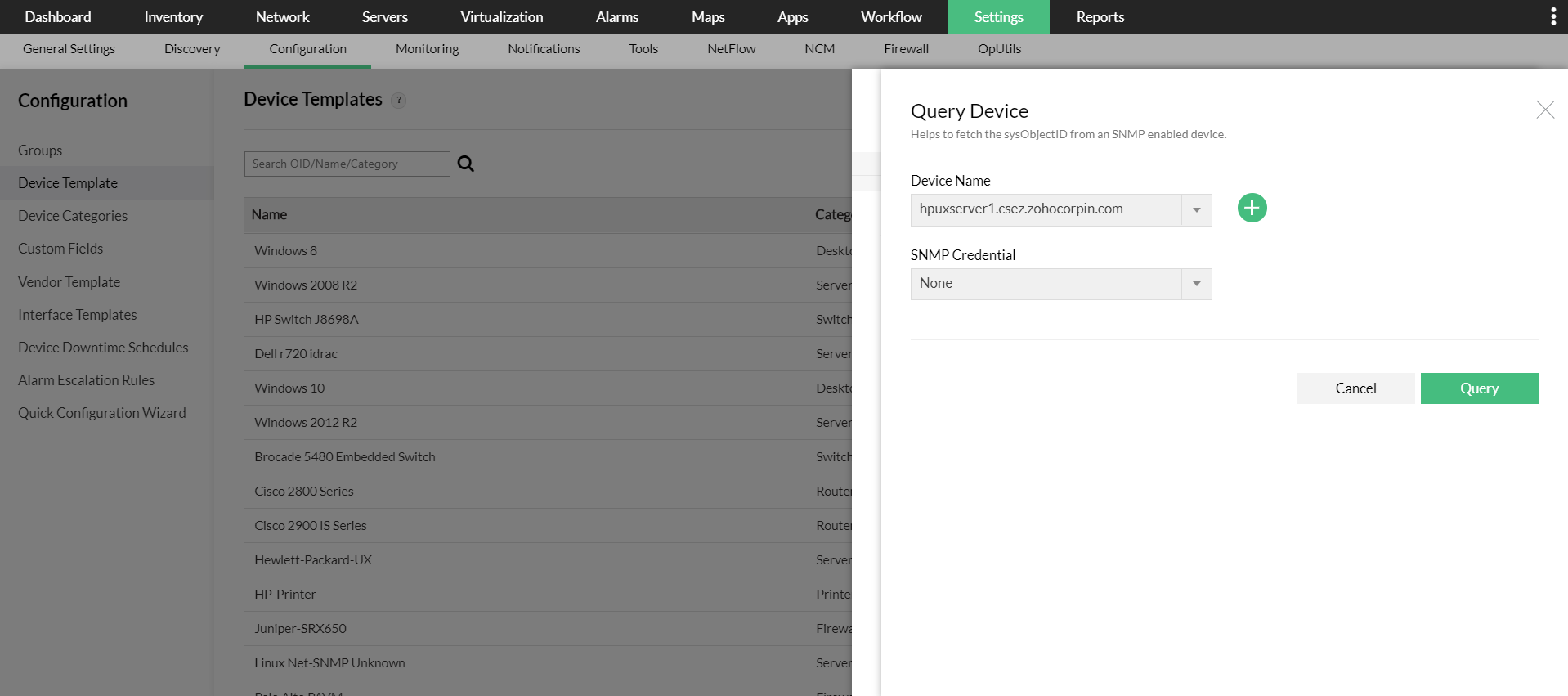Select Vendor Template in the sidebar
Image resolution: width=1568 pixels, height=696 pixels.
69,282
